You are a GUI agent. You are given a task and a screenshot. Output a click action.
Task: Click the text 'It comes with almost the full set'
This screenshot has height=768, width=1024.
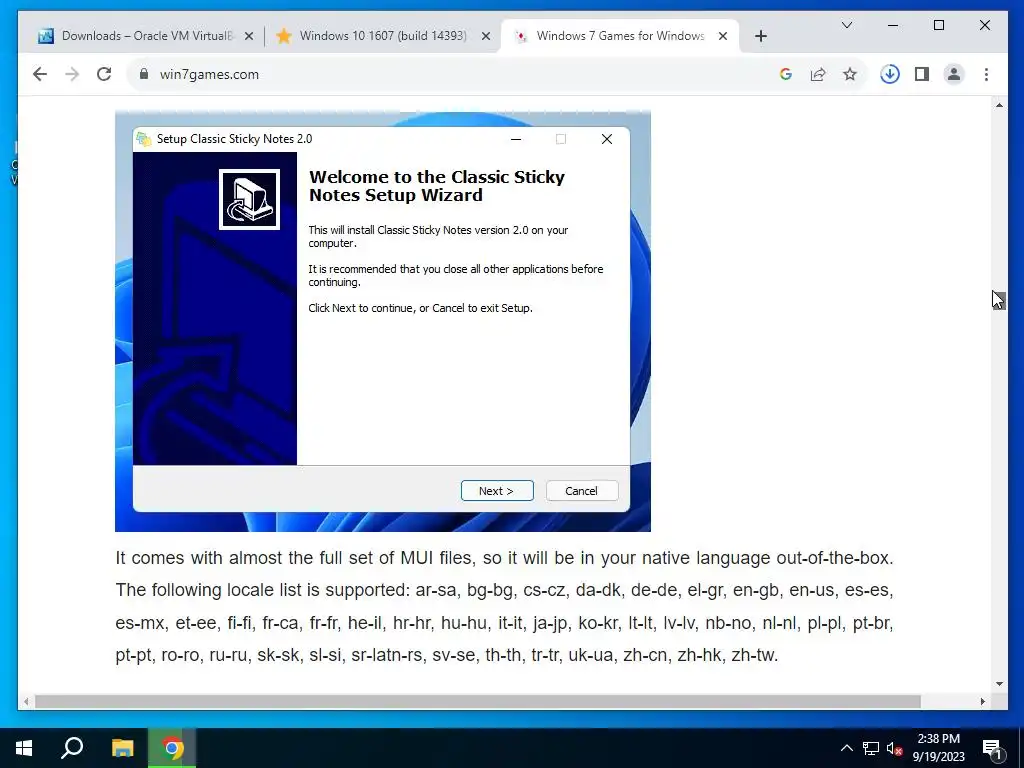coord(255,558)
